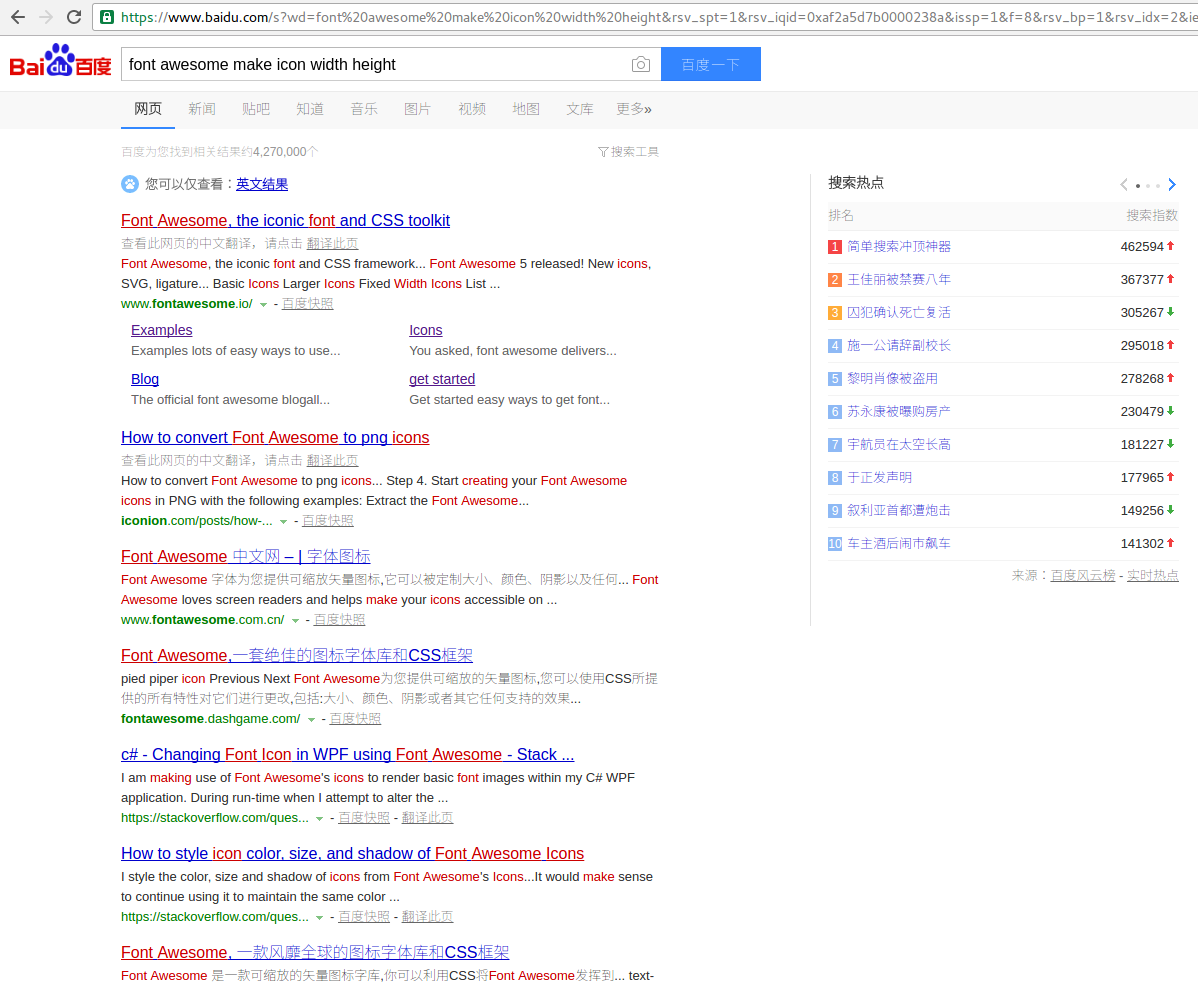Click inside the search input field
The width and height of the screenshot is (1198, 984).
click(380, 63)
